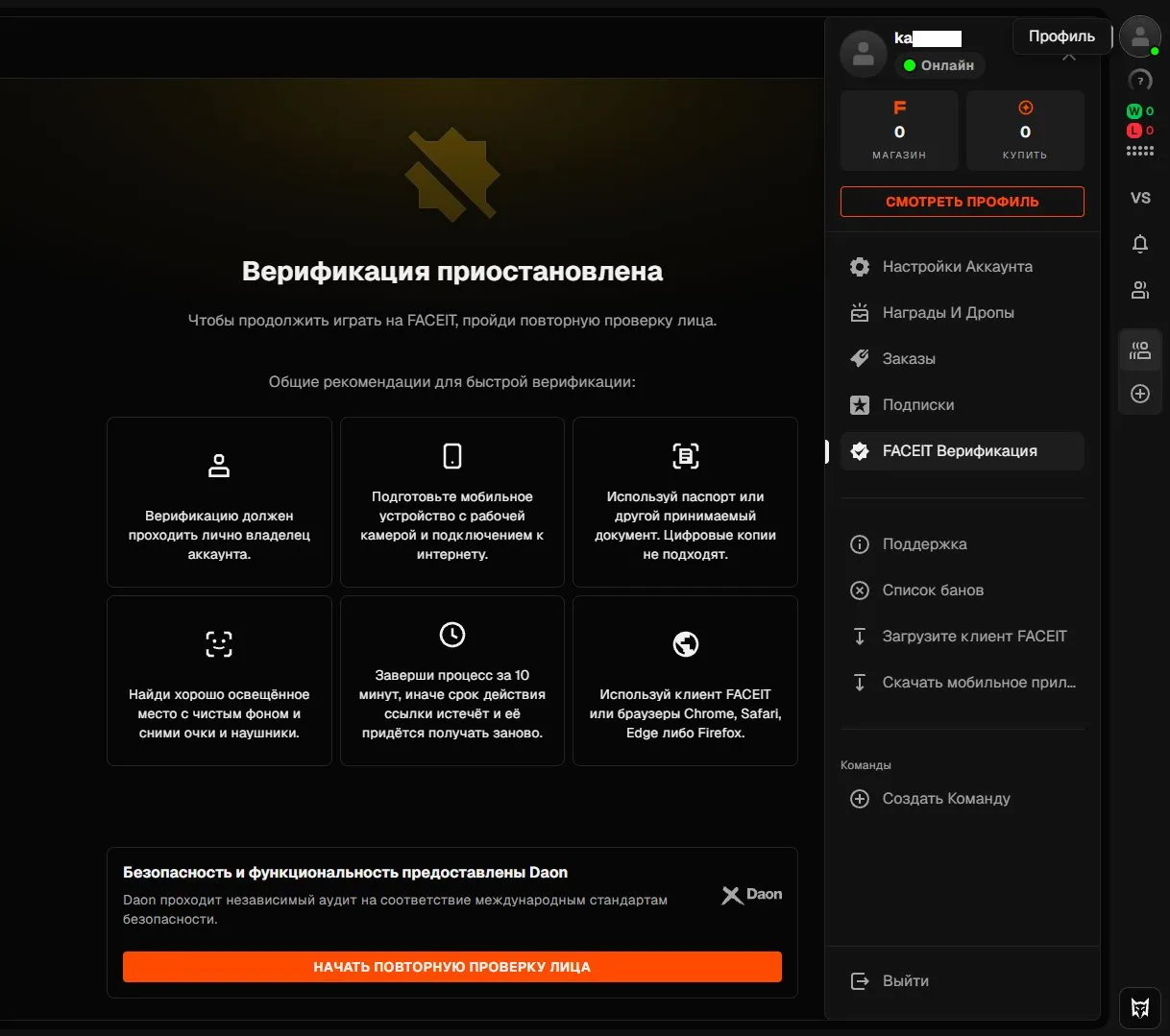1170x1036 pixels.
Task: Click the logout icon beside Выйти
Action: [x=860, y=981]
